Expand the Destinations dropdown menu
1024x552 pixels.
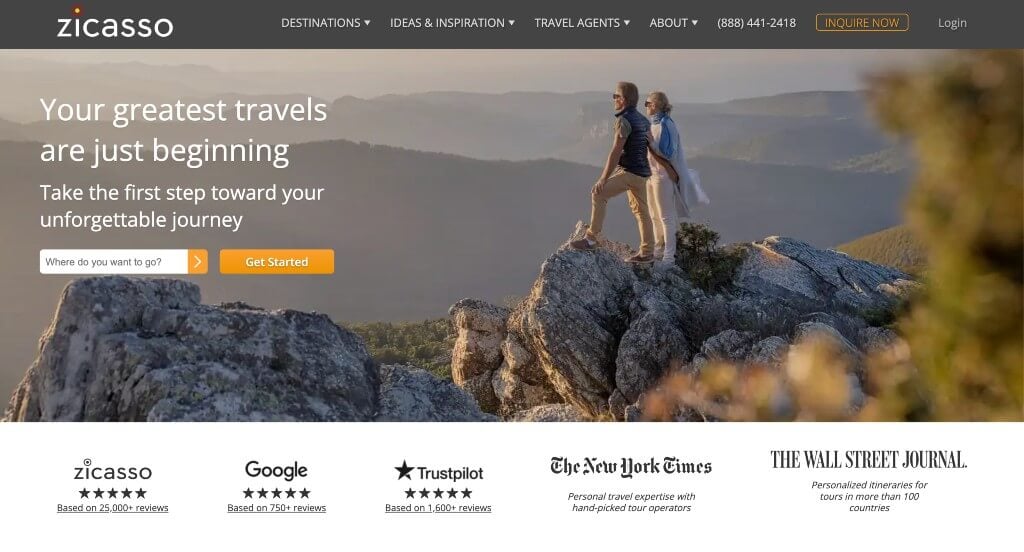coord(325,23)
